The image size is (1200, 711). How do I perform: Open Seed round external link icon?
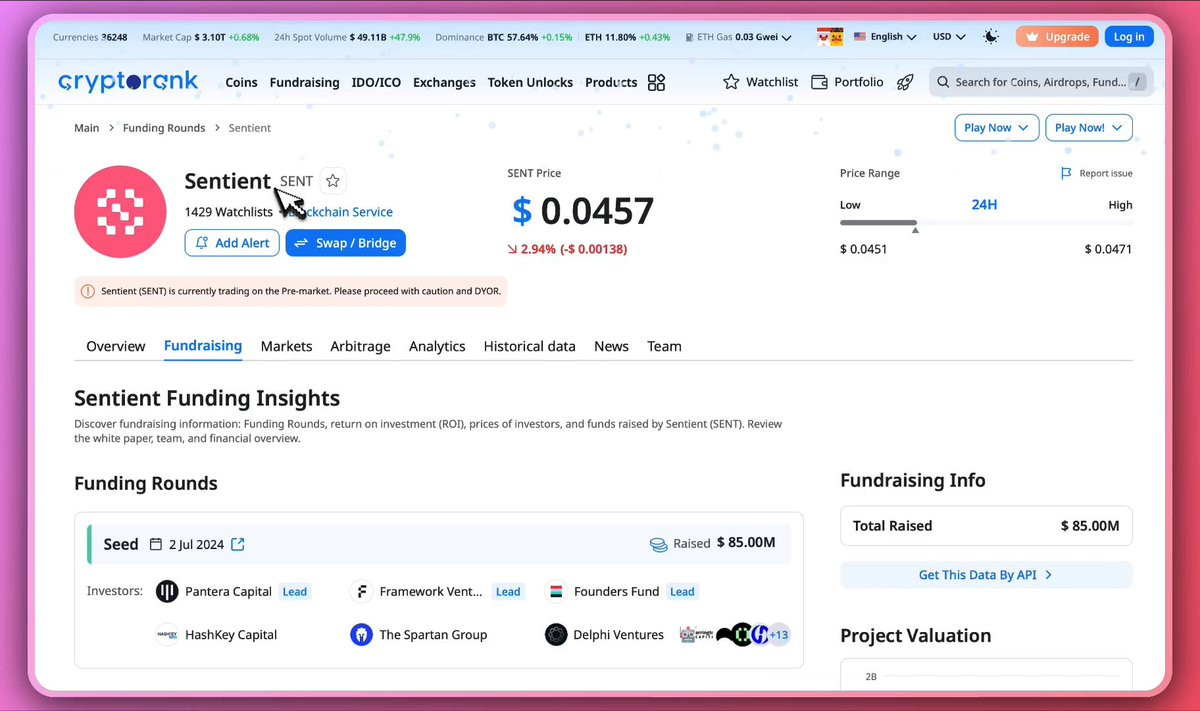(x=238, y=544)
